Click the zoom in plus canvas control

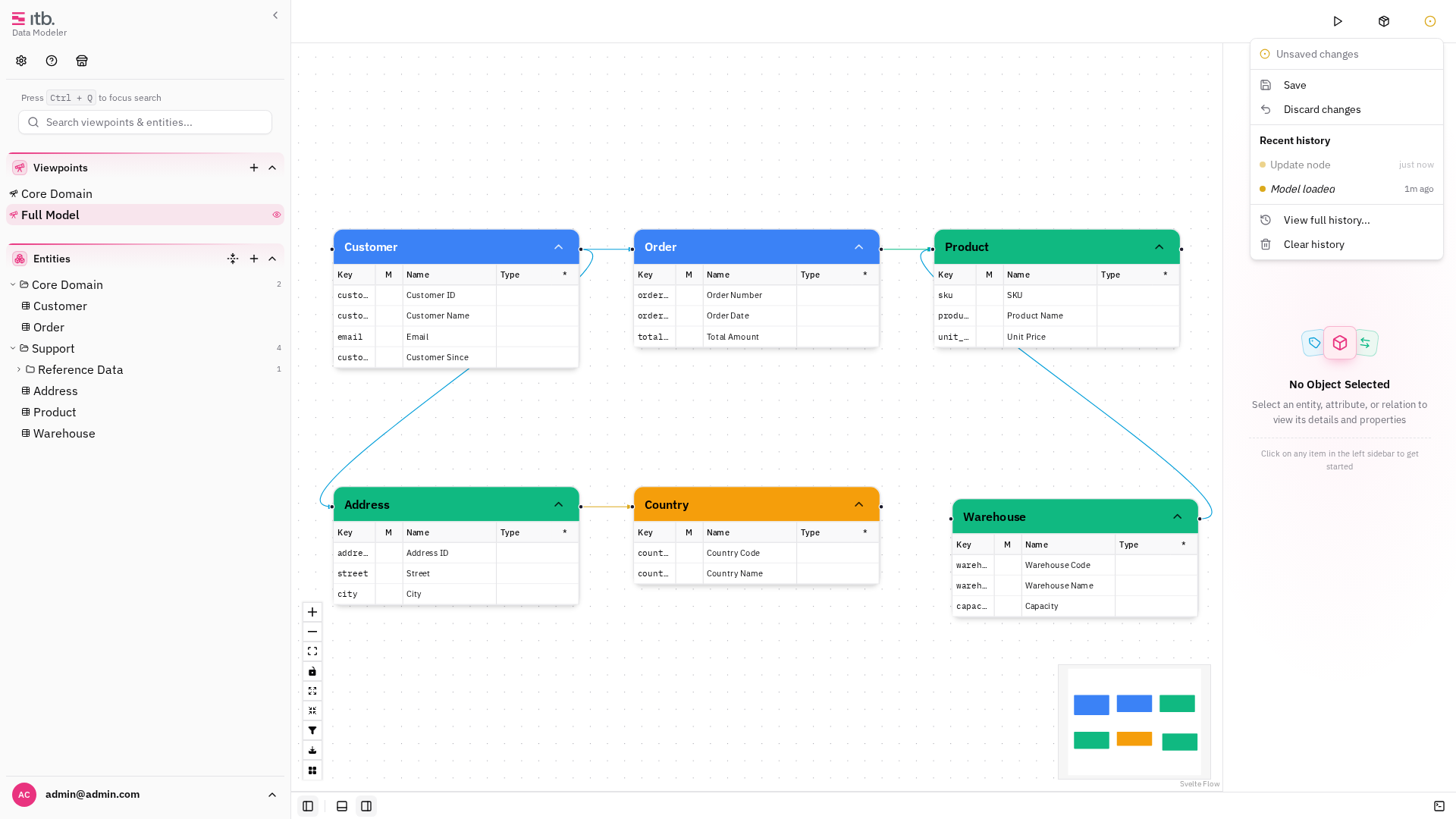click(x=312, y=612)
